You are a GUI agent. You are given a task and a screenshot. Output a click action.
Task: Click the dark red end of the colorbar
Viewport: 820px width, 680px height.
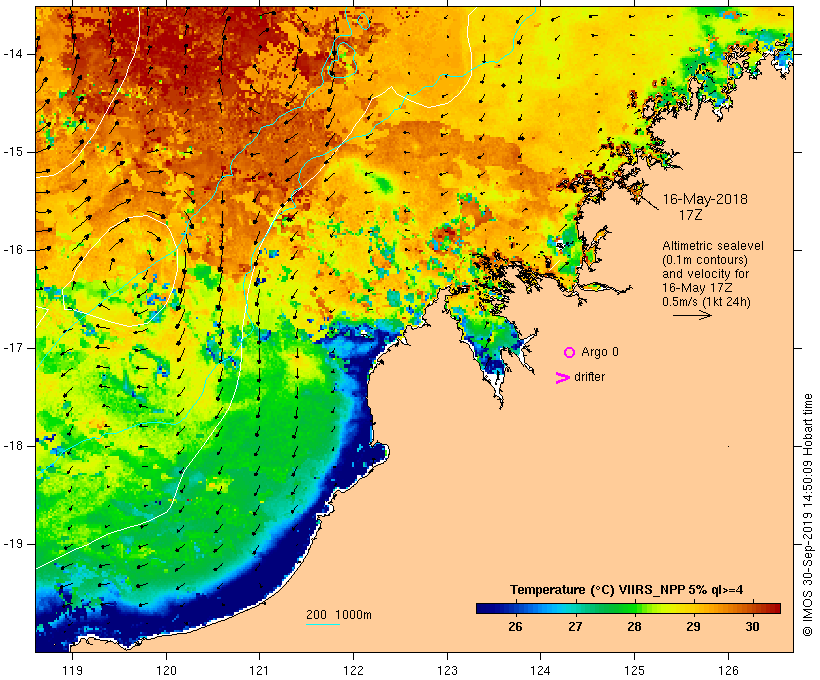tap(773, 608)
